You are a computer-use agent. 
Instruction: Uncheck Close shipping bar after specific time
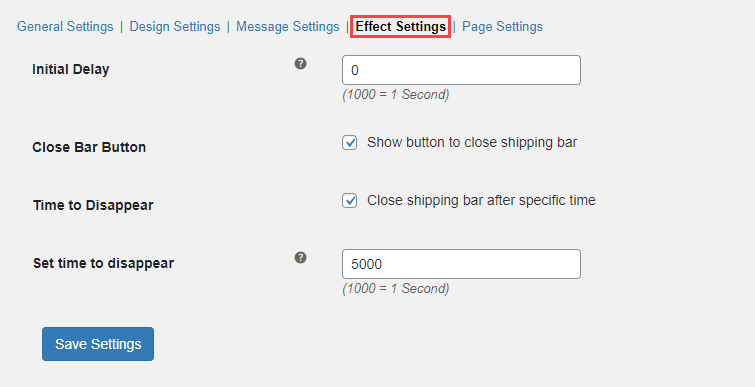click(x=350, y=200)
